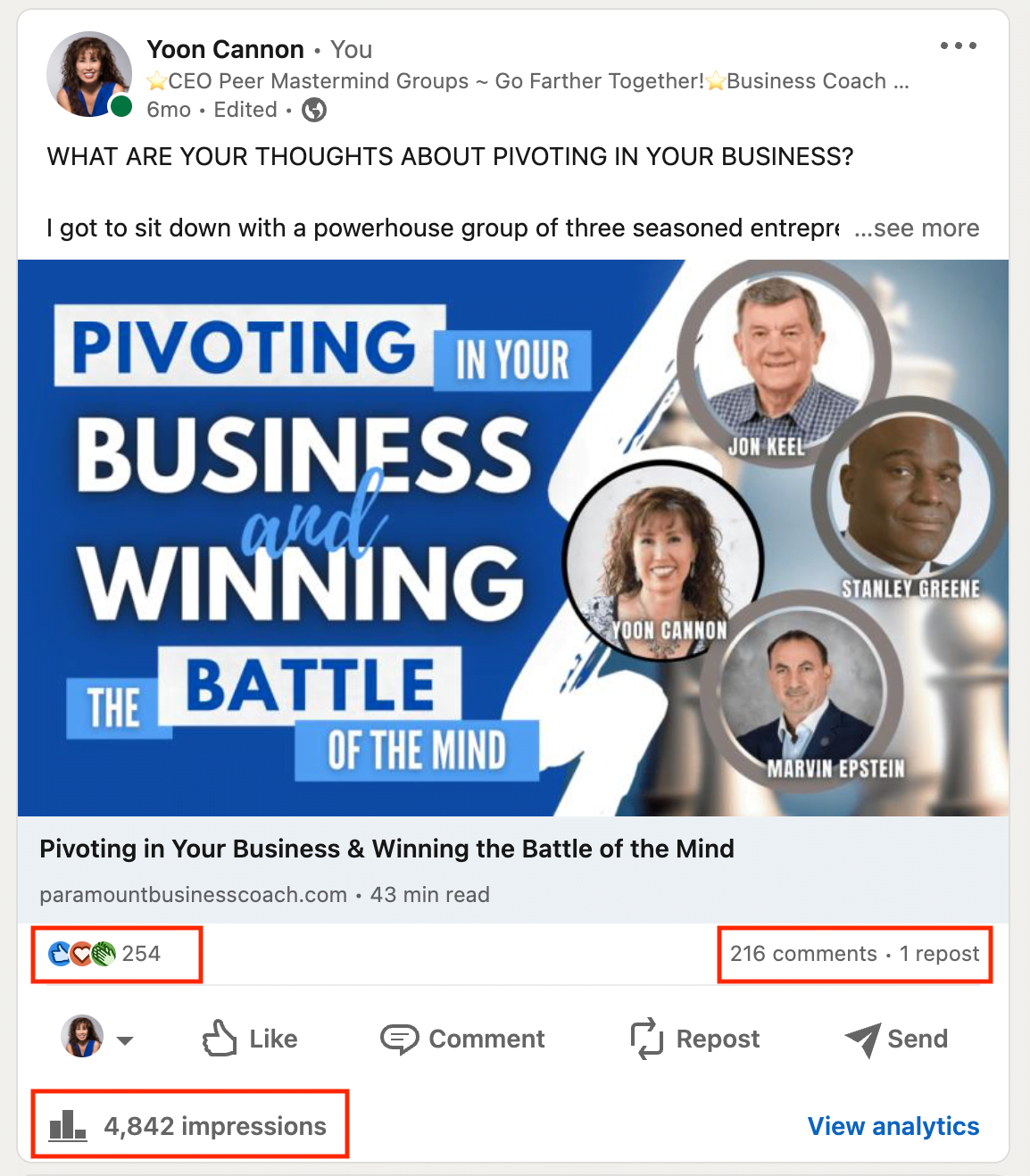This screenshot has width=1030, height=1176.
Task: Open the three-dot post options menu
Action: pos(958,46)
